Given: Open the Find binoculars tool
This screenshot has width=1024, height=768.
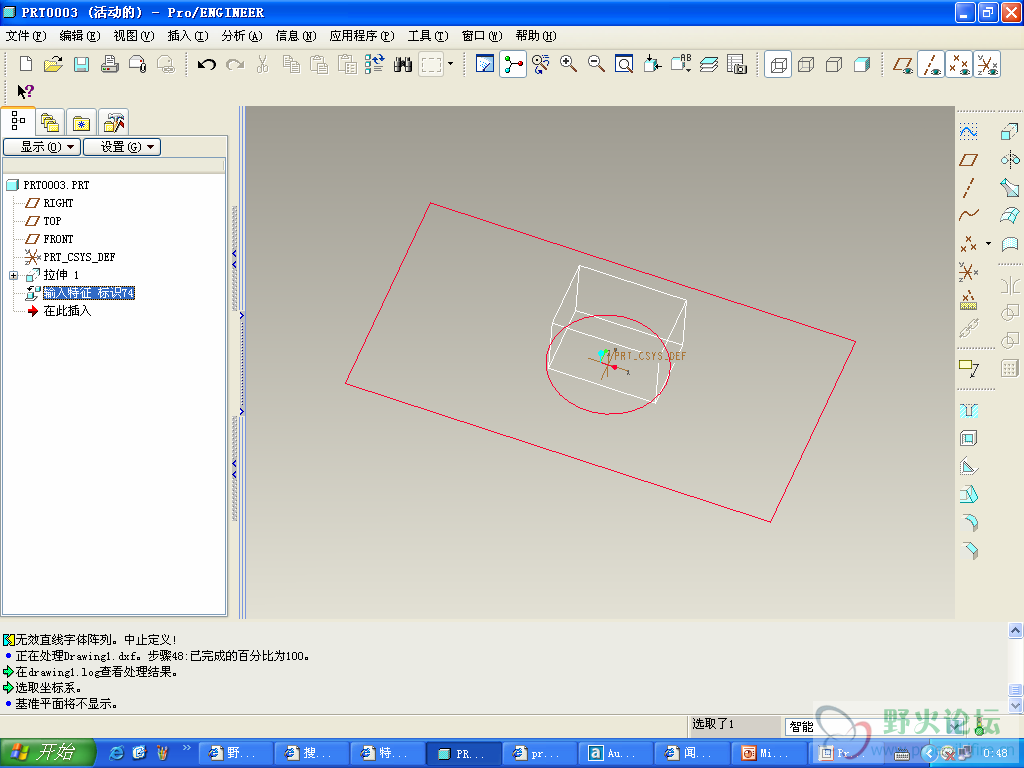Looking at the screenshot, I should (403, 64).
